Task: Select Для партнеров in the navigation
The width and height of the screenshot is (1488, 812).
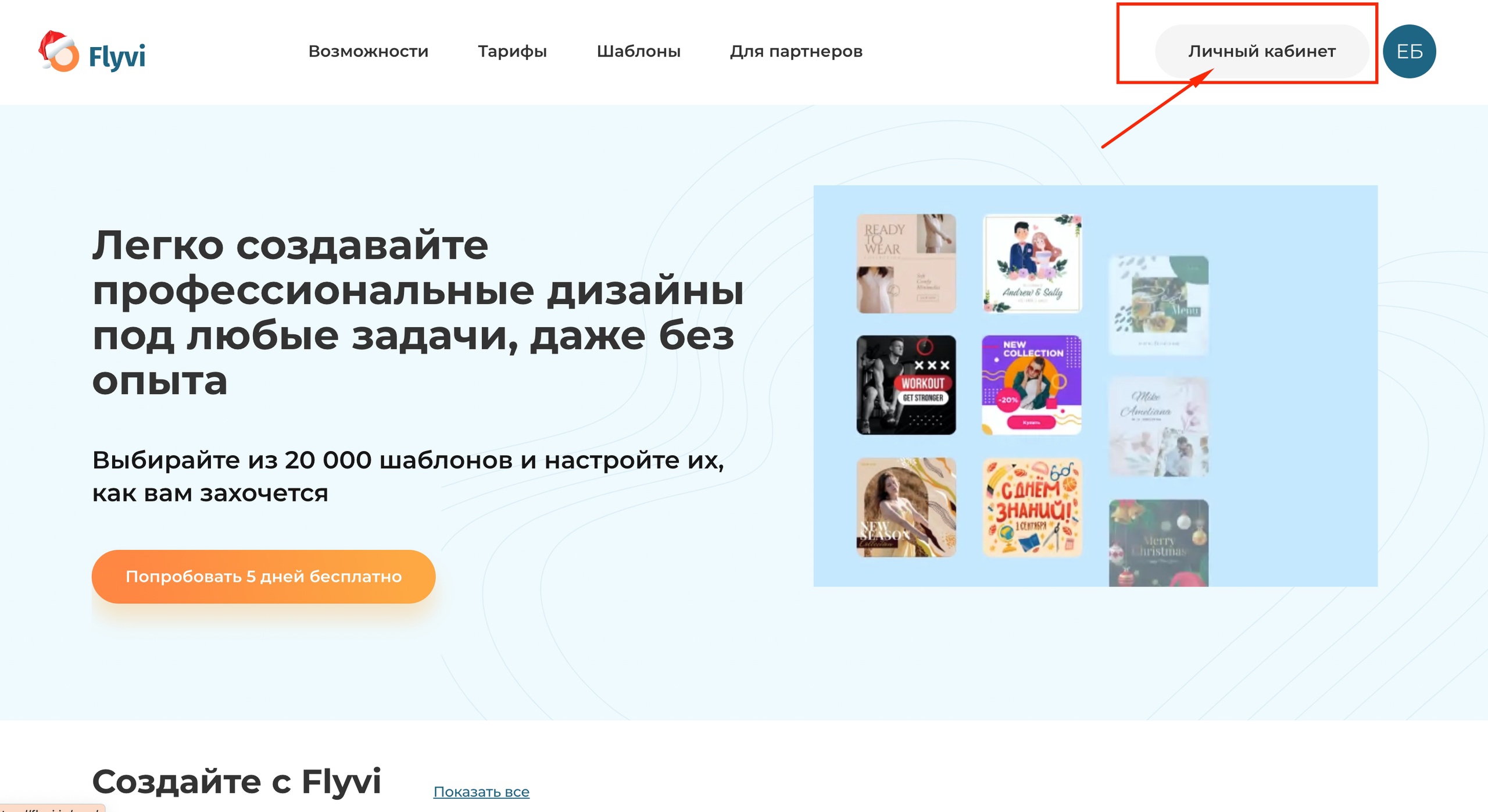Action: point(796,51)
